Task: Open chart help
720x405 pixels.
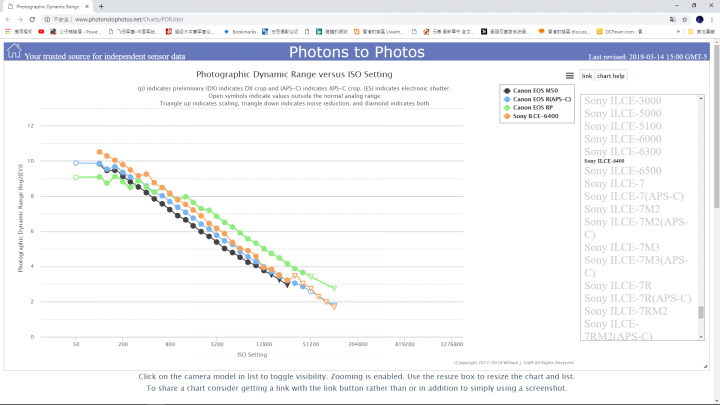Action: tap(610, 76)
